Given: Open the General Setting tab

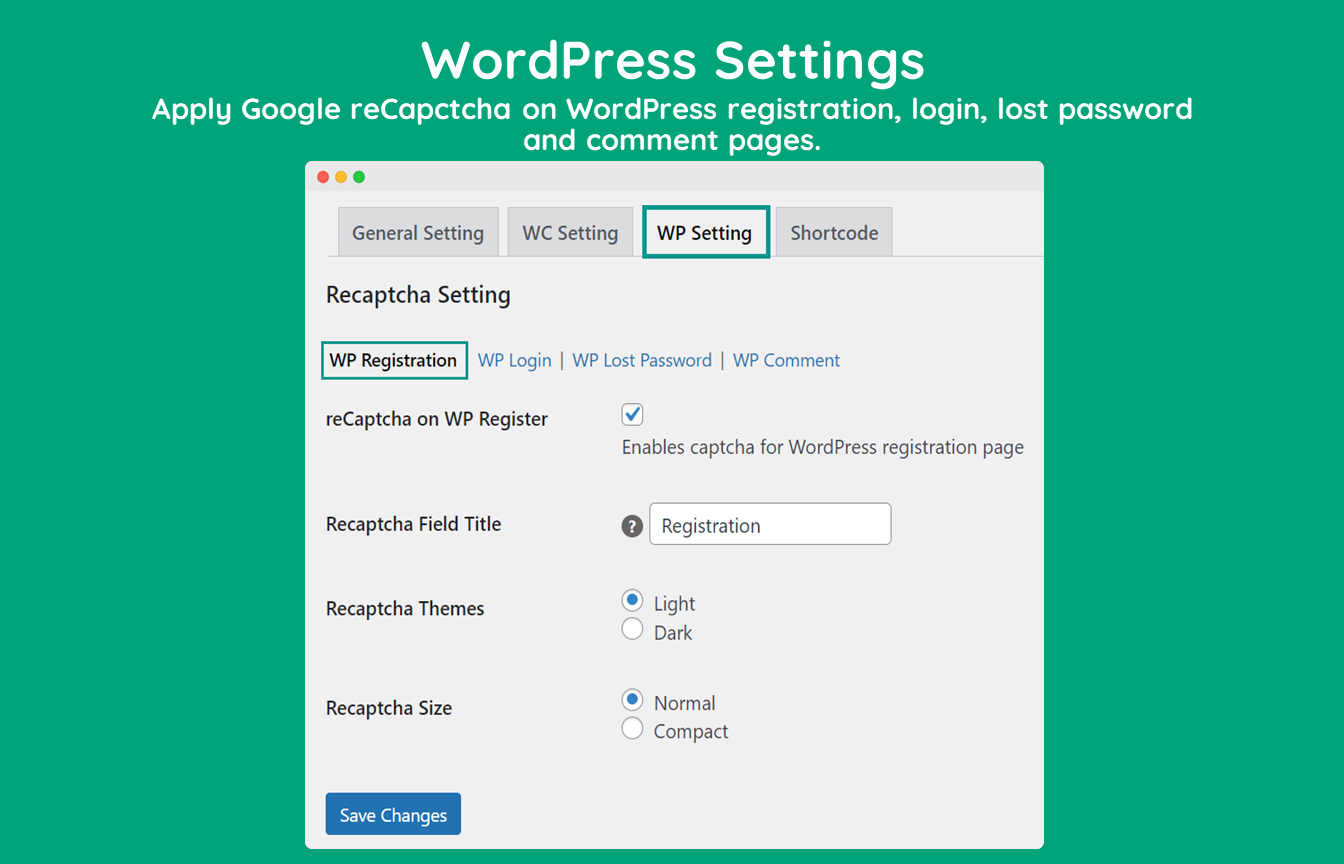Looking at the screenshot, I should [x=418, y=233].
